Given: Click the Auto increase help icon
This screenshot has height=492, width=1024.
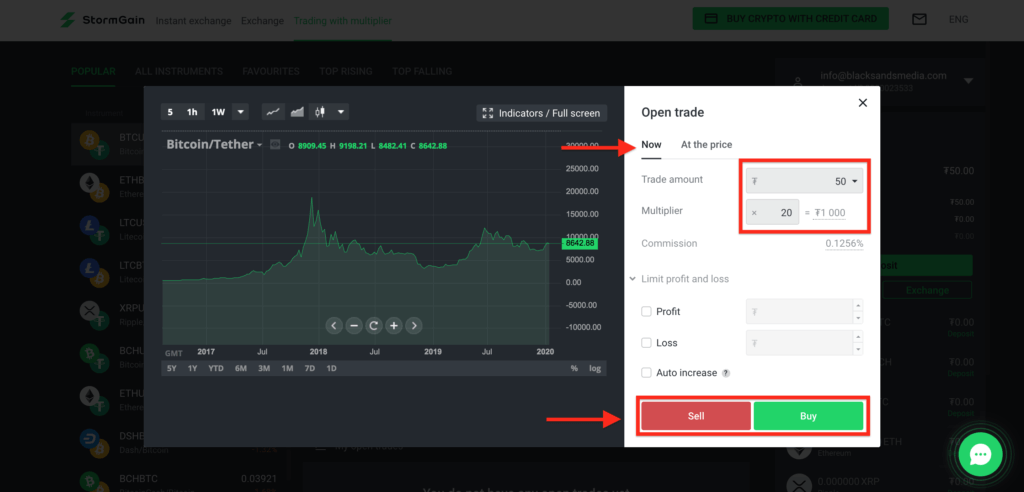Looking at the screenshot, I should 726,373.
